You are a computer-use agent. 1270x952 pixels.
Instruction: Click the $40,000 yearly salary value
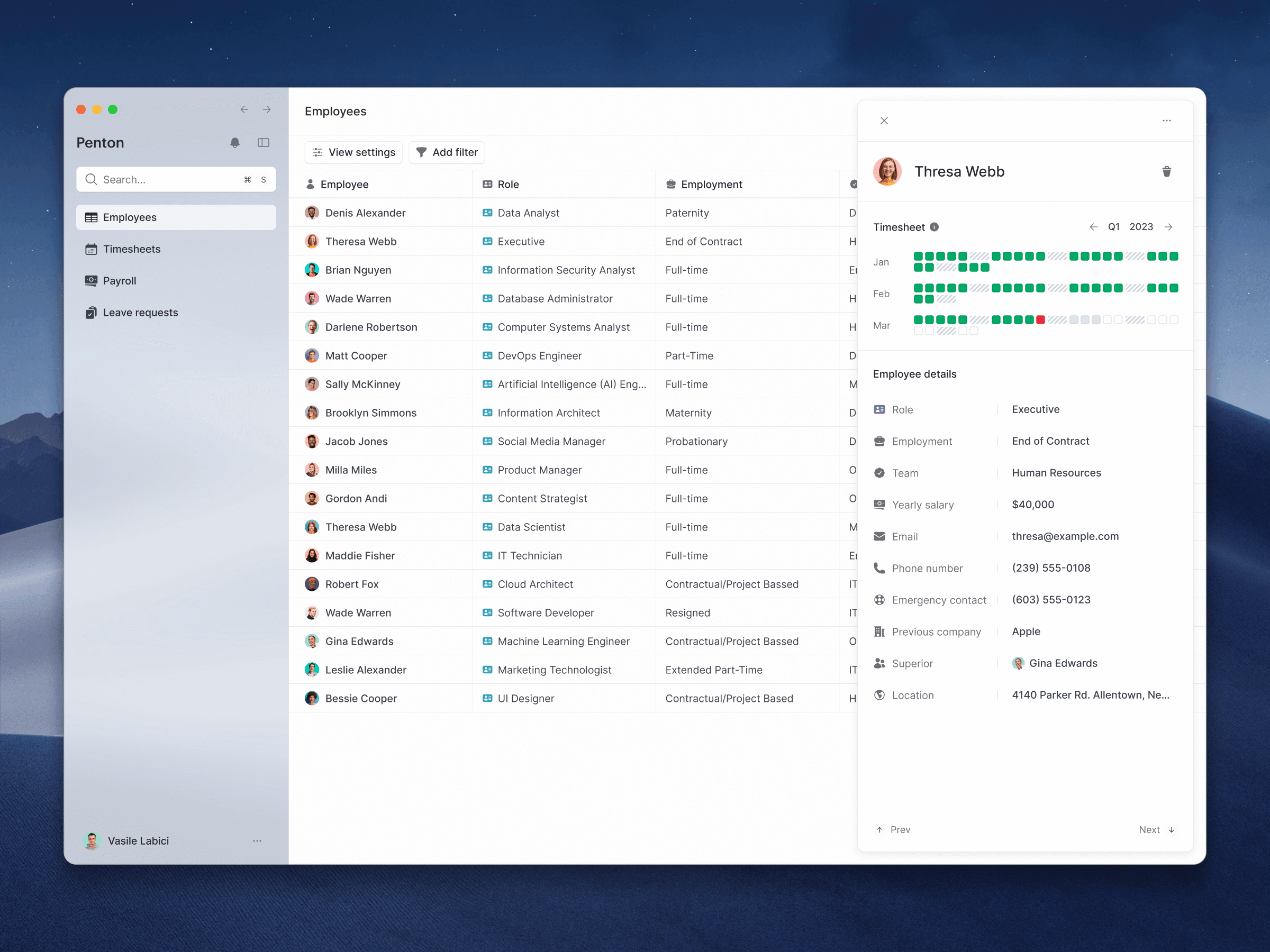(x=1032, y=505)
